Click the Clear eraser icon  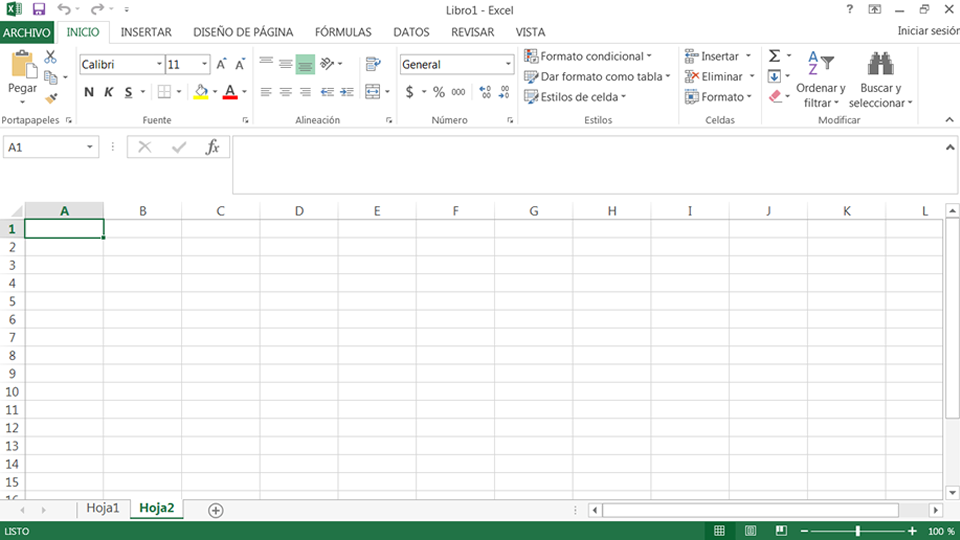pyautogui.click(x=775, y=96)
